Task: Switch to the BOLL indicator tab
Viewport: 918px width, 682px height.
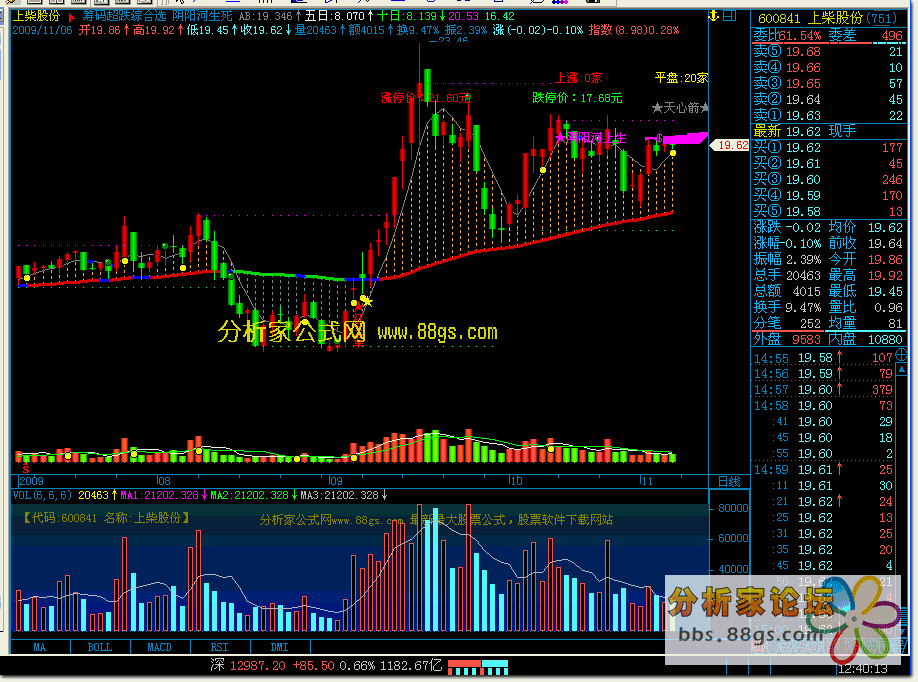Action: [100, 647]
